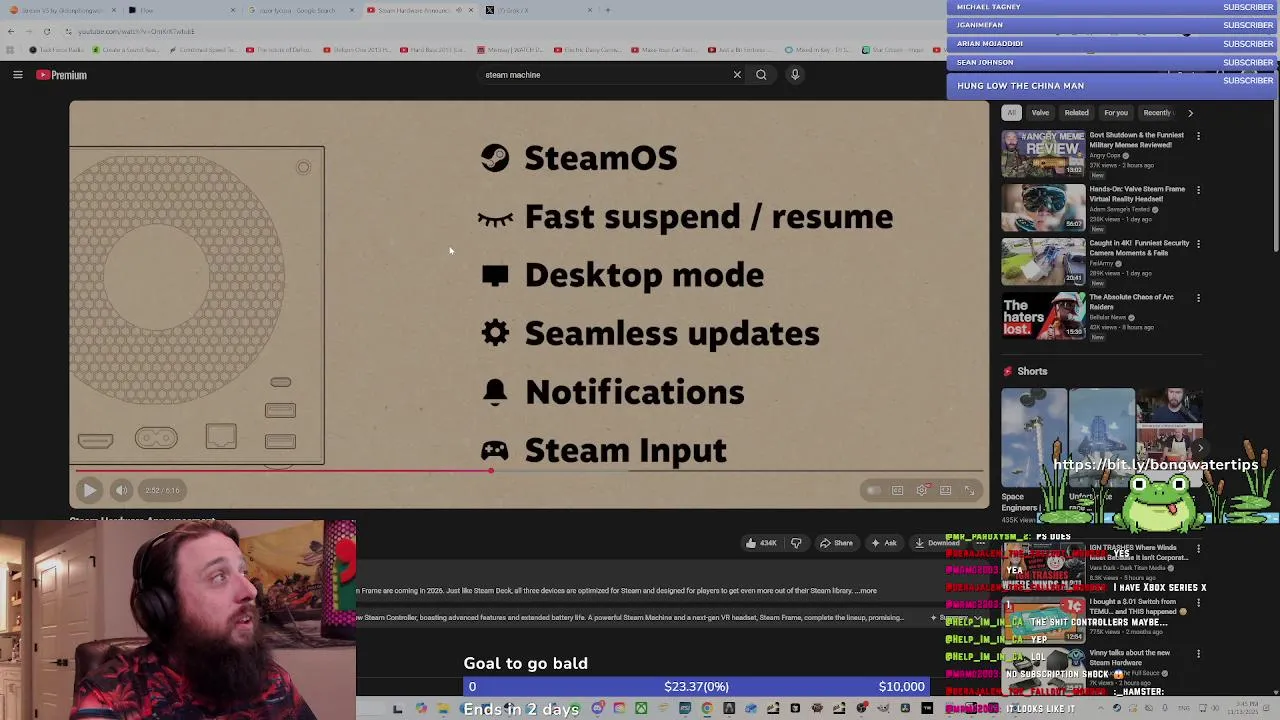Open the Xbox app on taskbar
The image size is (1280, 720).
pos(641,709)
